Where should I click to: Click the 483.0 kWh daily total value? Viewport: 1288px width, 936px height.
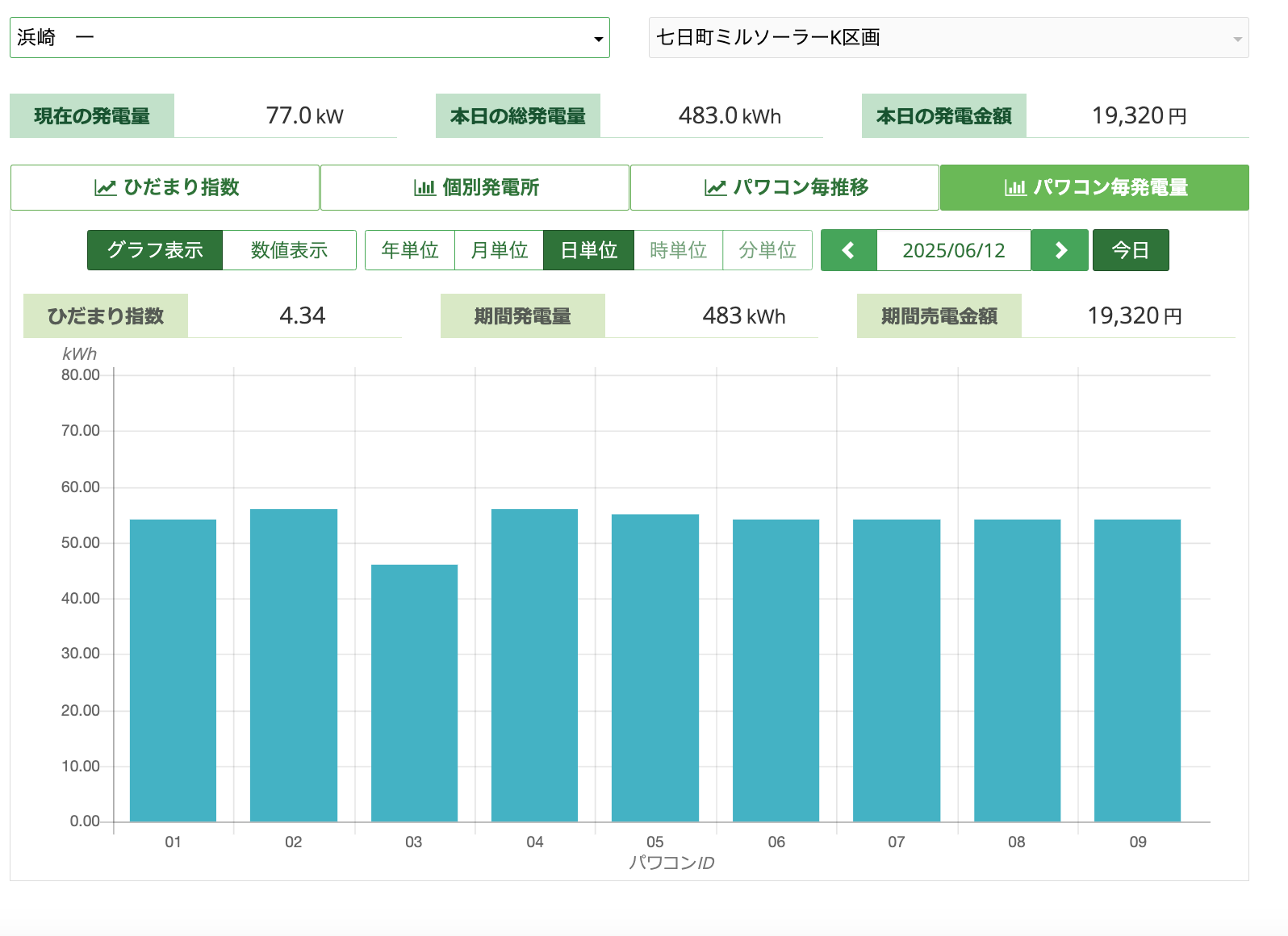coord(730,116)
